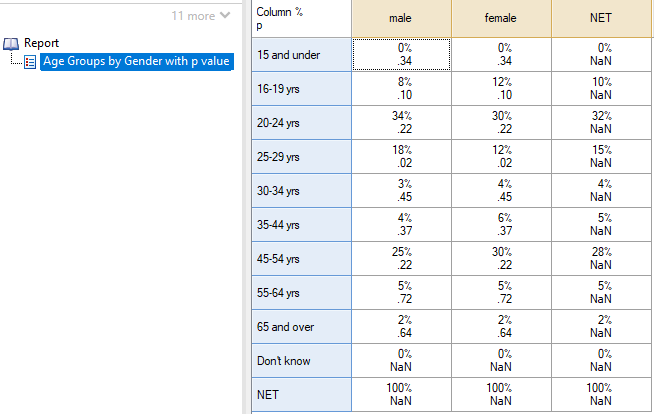Select the 45-54 yrs row header
Viewport: 654px width, 414px height.
302,259
